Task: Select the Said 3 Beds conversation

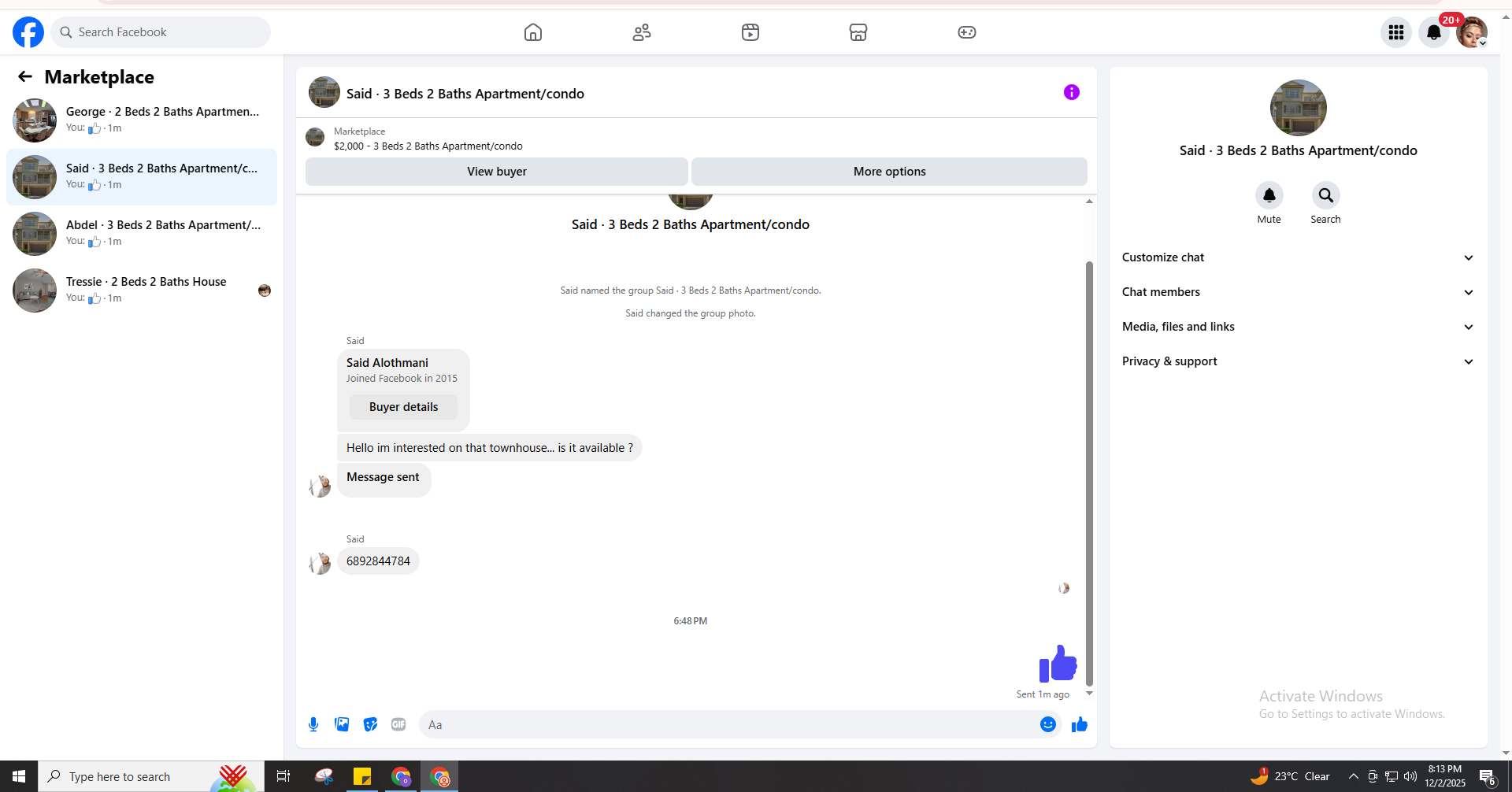Action: (142, 177)
